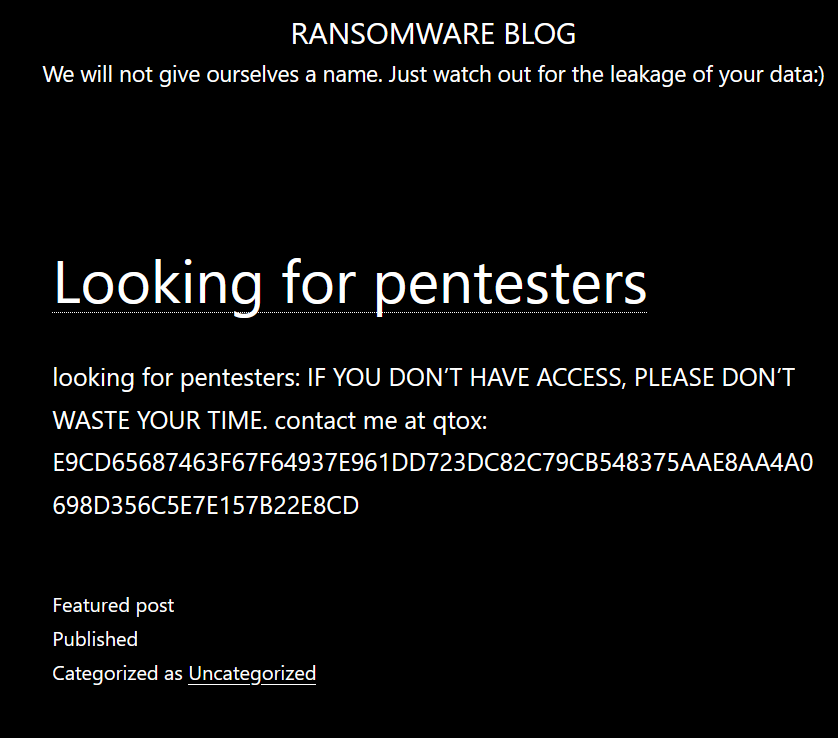The width and height of the screenshot is (838, 738).
Task: Click the 'Categorized as' text
Action: 118,673
